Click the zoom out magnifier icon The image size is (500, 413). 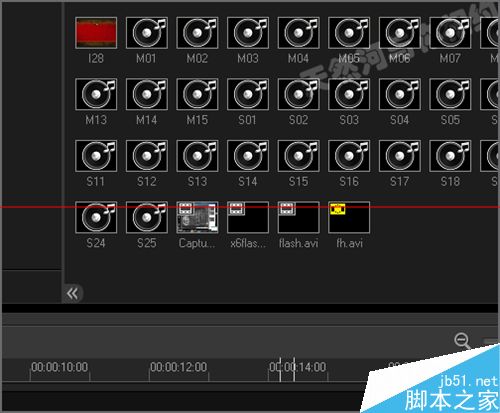click(462, 341)
